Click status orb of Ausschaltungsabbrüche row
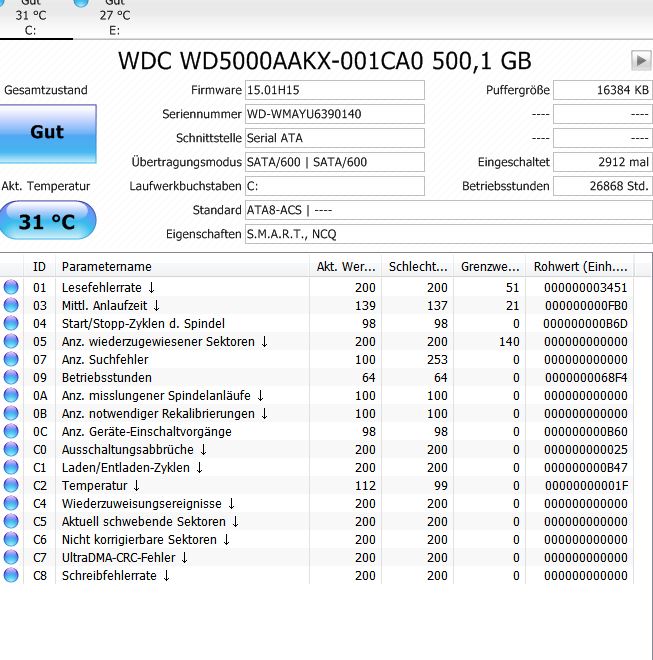 11,449
